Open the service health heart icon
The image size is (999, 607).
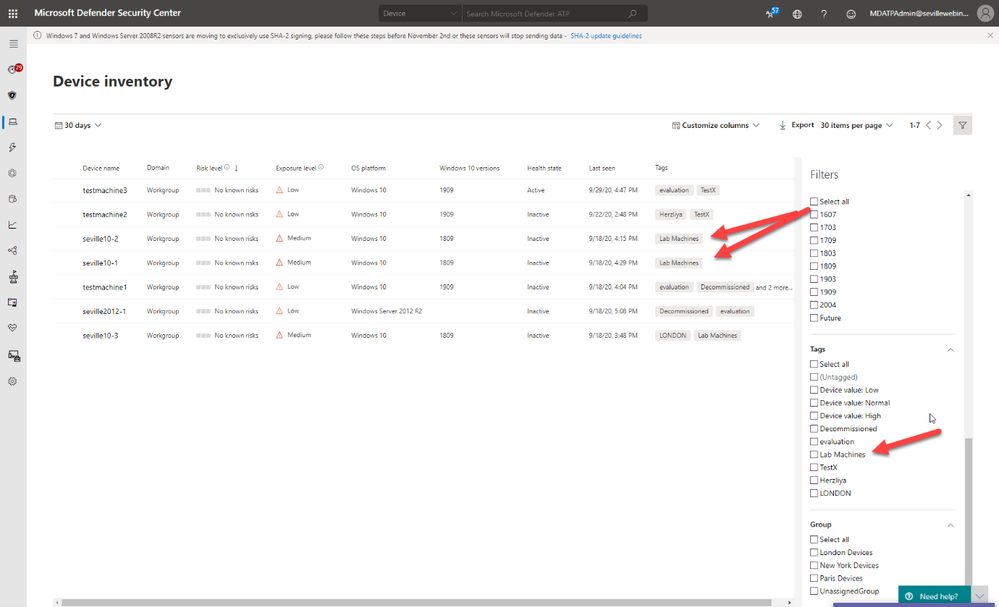(12, 328)
